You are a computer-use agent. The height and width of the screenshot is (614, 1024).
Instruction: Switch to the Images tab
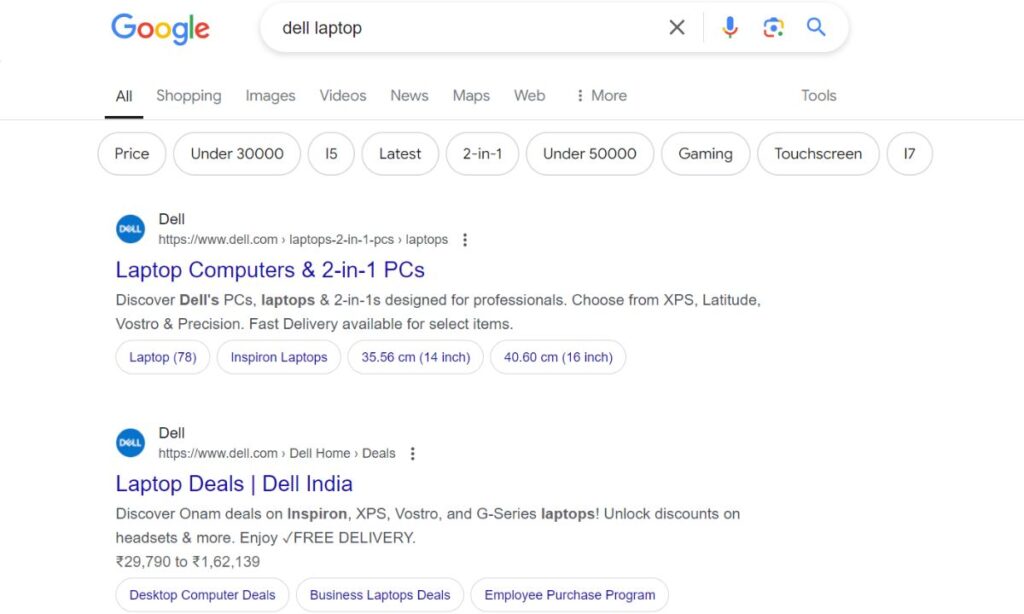click(x=270, y=96)
